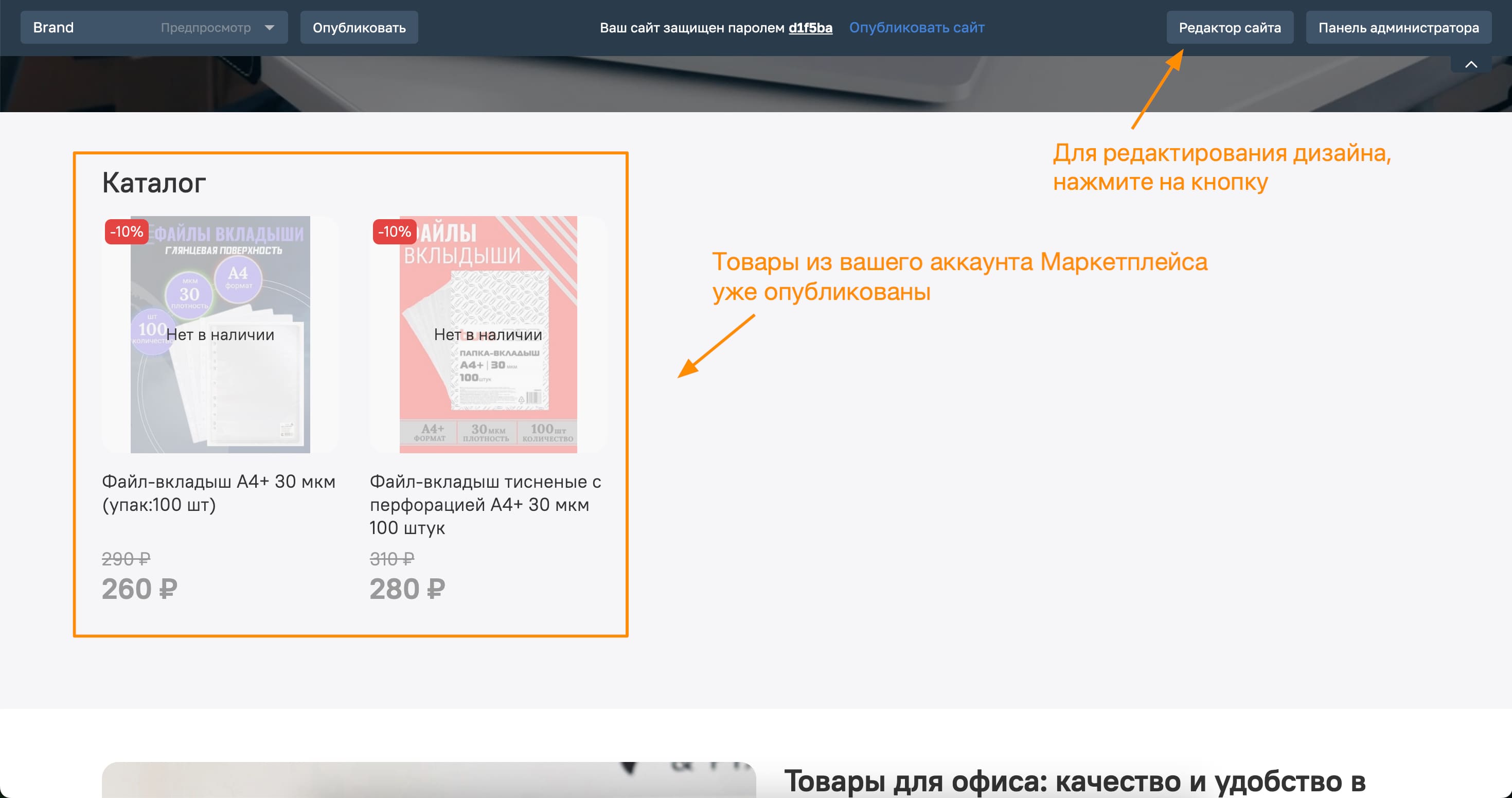
Task: Click the crossed-out 290 ₽ old price
Action: 126,558
